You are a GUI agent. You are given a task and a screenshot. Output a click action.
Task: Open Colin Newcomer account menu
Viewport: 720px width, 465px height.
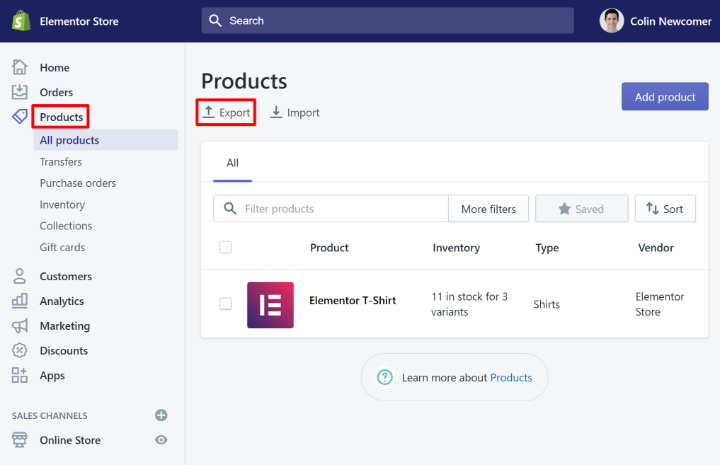point(655,21)
